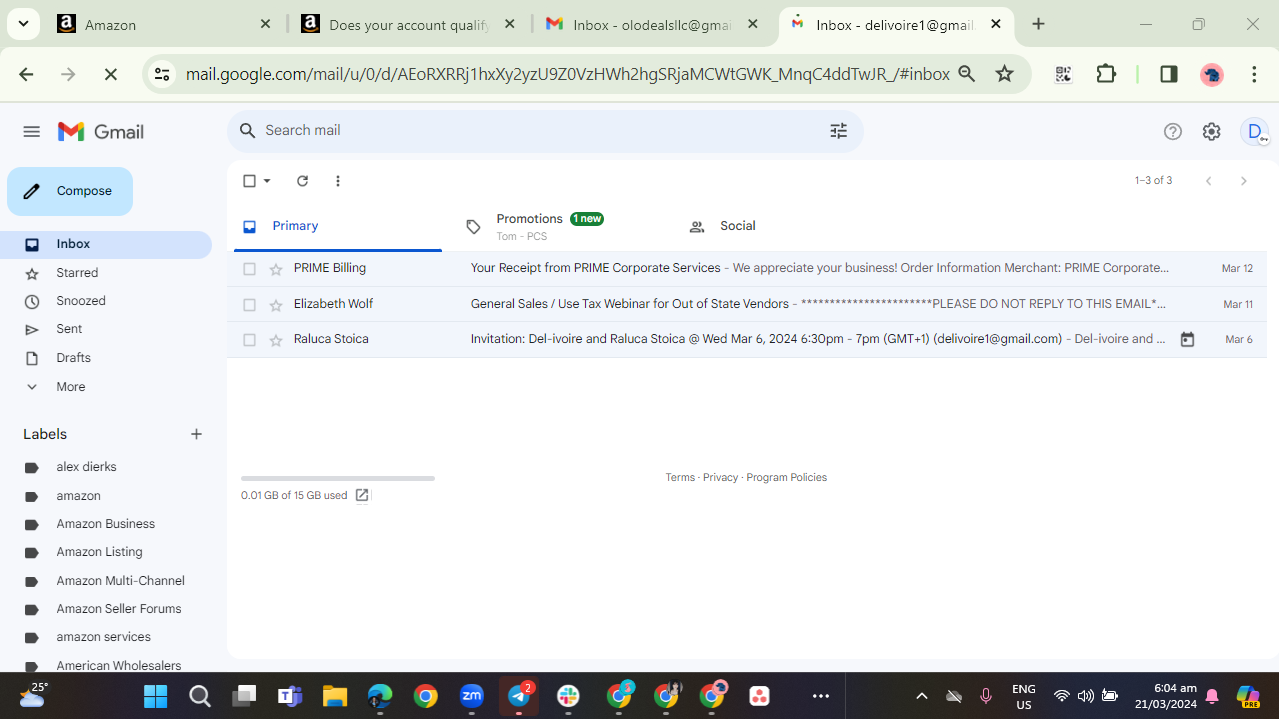Select the Elizabeth Wolf email checkbox
The height and width of the screenshot is (719, 1279).
coord(249,305)
